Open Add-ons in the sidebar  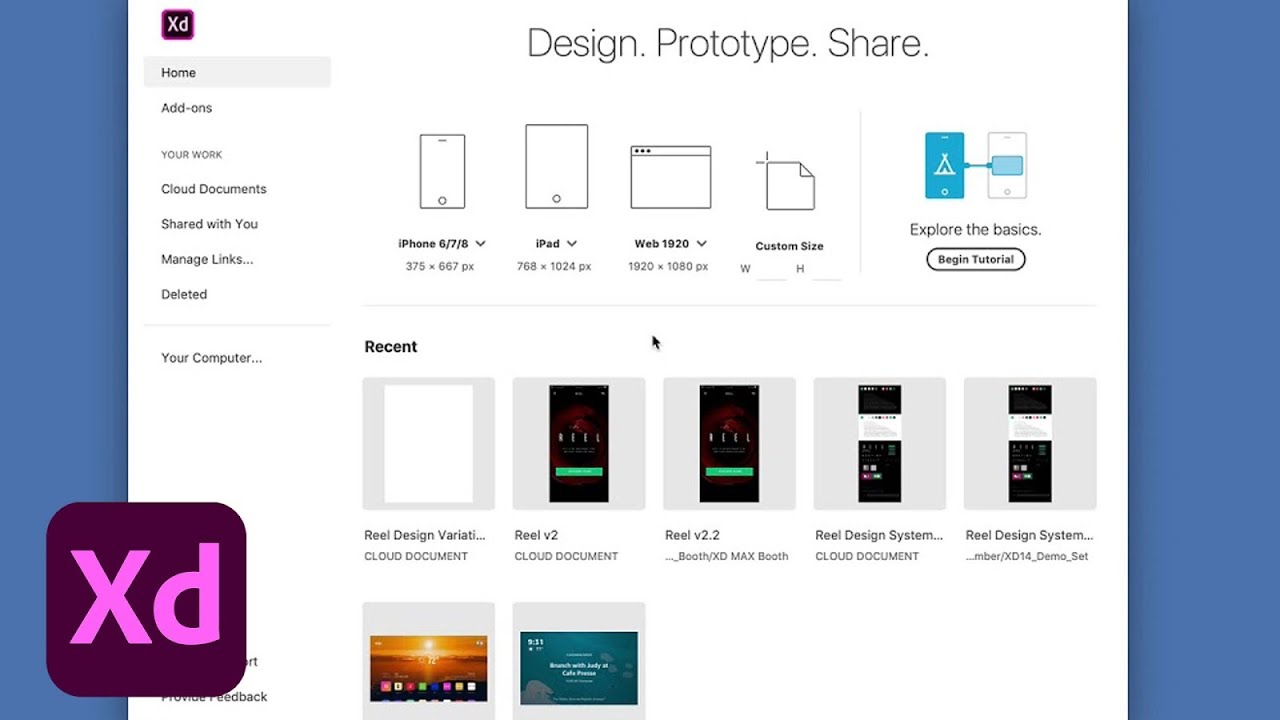click(x=187, y=108)
